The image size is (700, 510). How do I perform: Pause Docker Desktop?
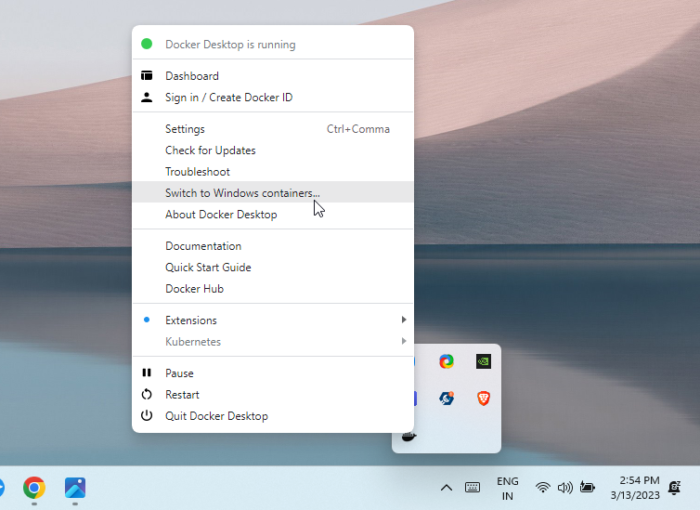(x=273, y=373)
